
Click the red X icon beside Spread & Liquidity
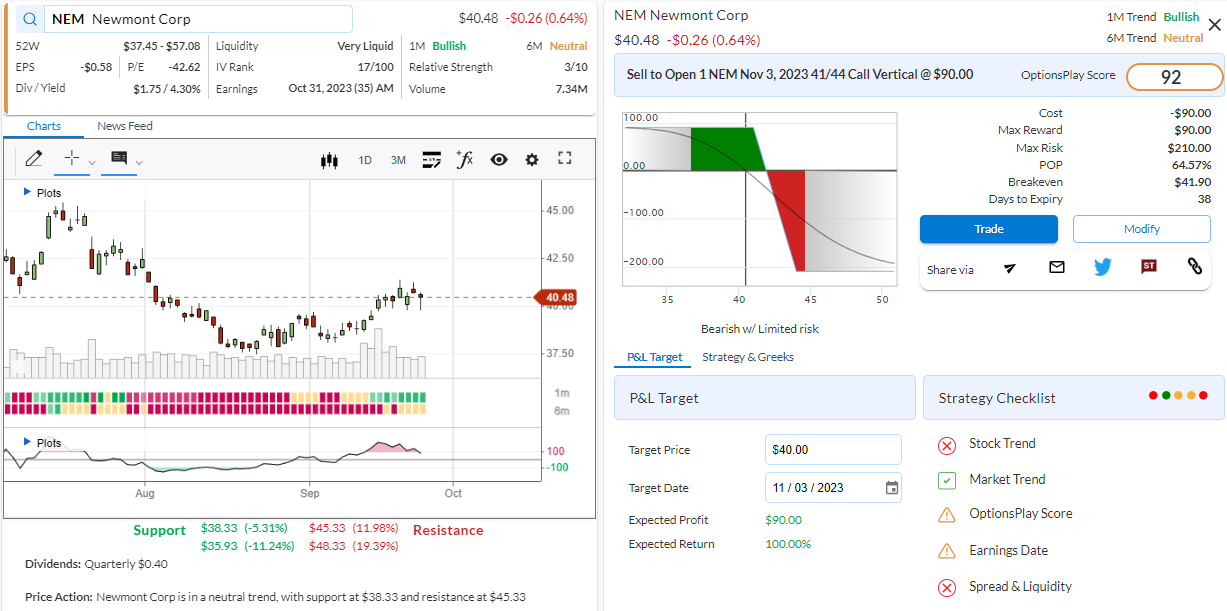946,587
